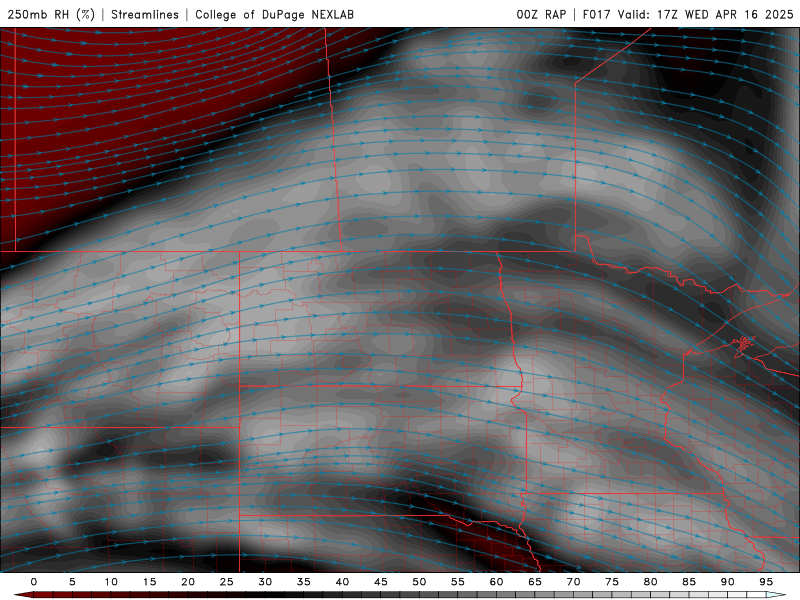Click the color scale label "60"
Viewport: 800px width, 600px height.
tap(496, 582)
